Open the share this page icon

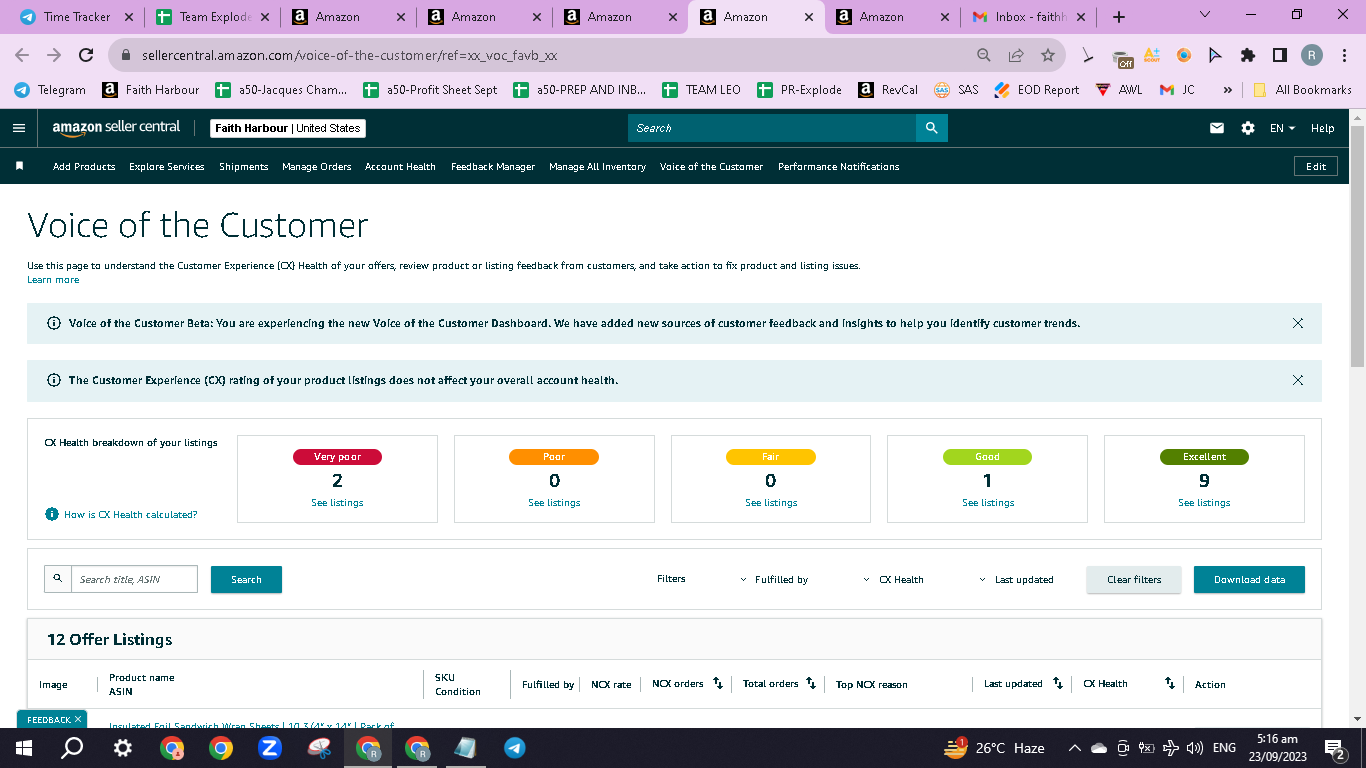click(1016, 56)
